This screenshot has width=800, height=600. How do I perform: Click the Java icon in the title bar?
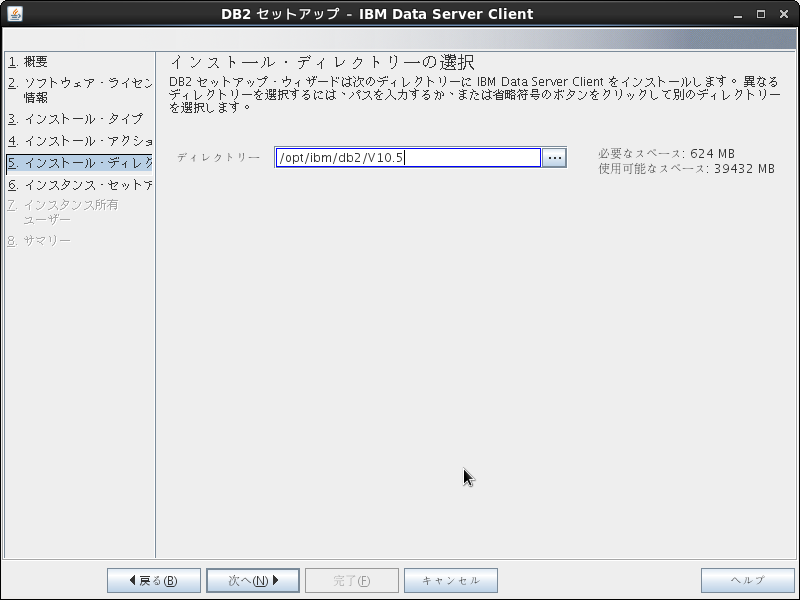click(15, 14)
